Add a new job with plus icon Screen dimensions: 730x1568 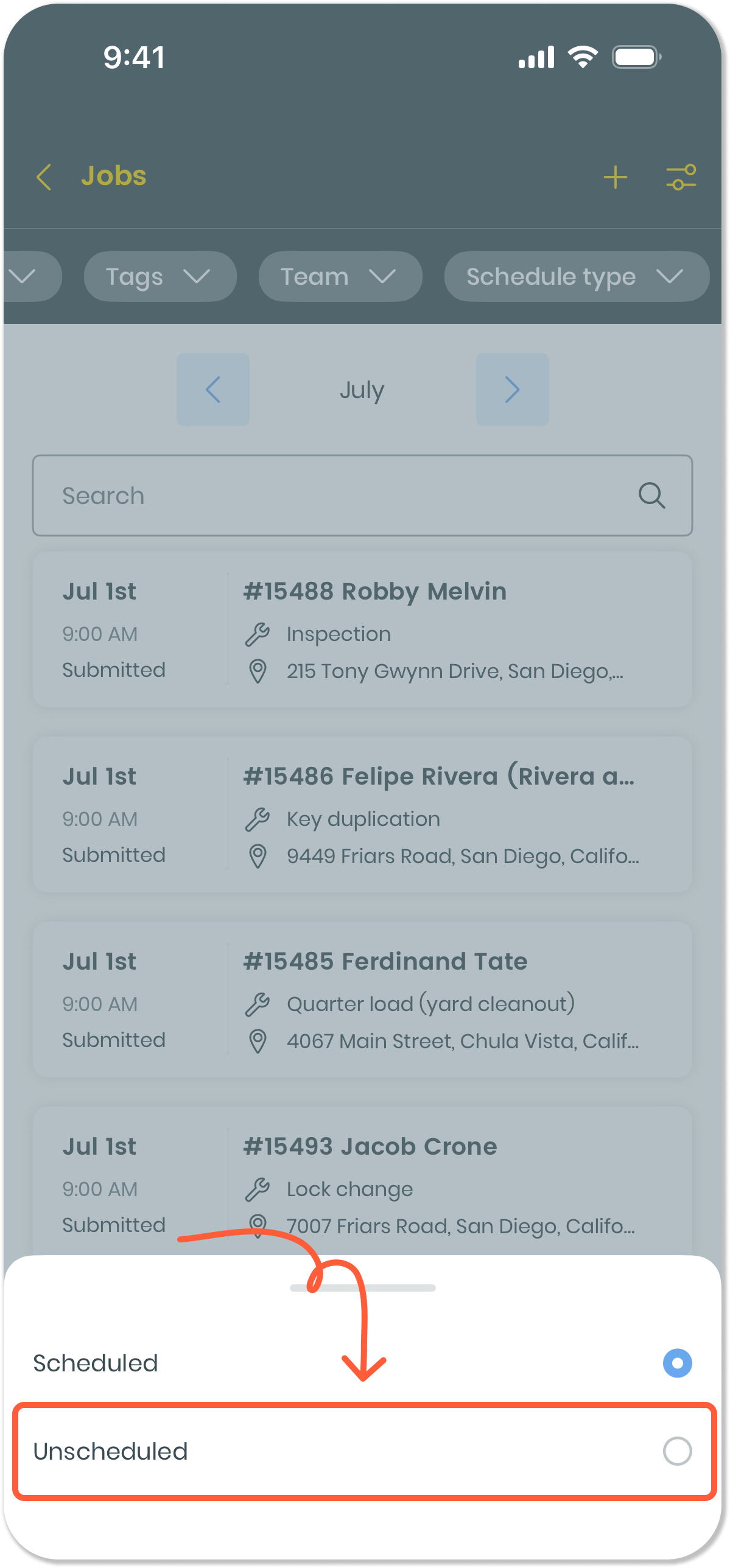pyautogui.click(x=615, y=177)
